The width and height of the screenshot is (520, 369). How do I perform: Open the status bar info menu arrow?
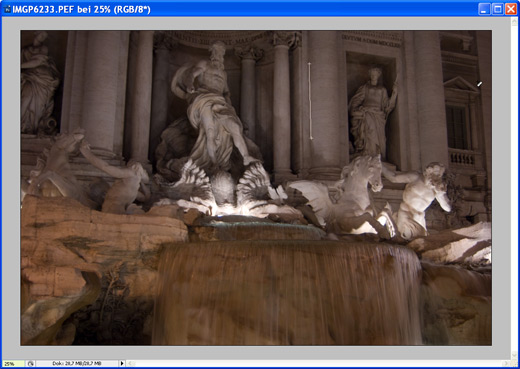click(122, 363)
